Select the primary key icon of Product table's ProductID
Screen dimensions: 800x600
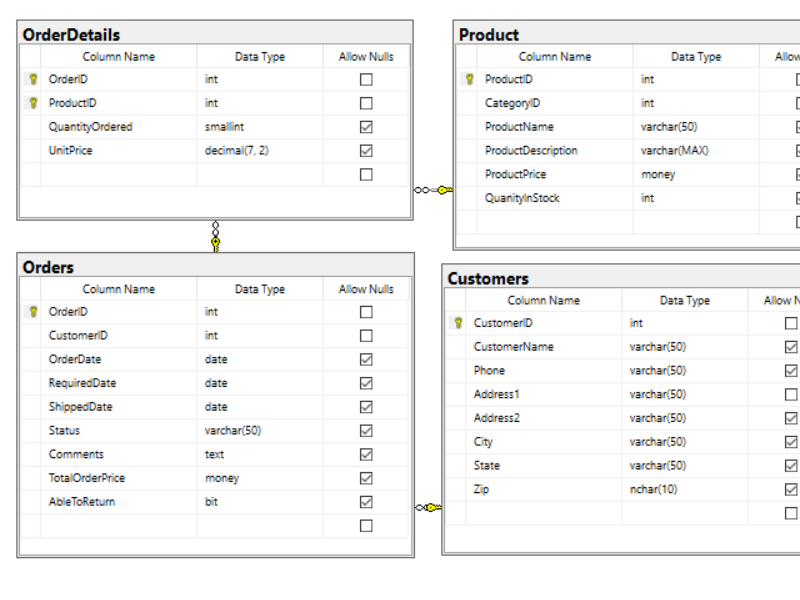coord(469,79)
